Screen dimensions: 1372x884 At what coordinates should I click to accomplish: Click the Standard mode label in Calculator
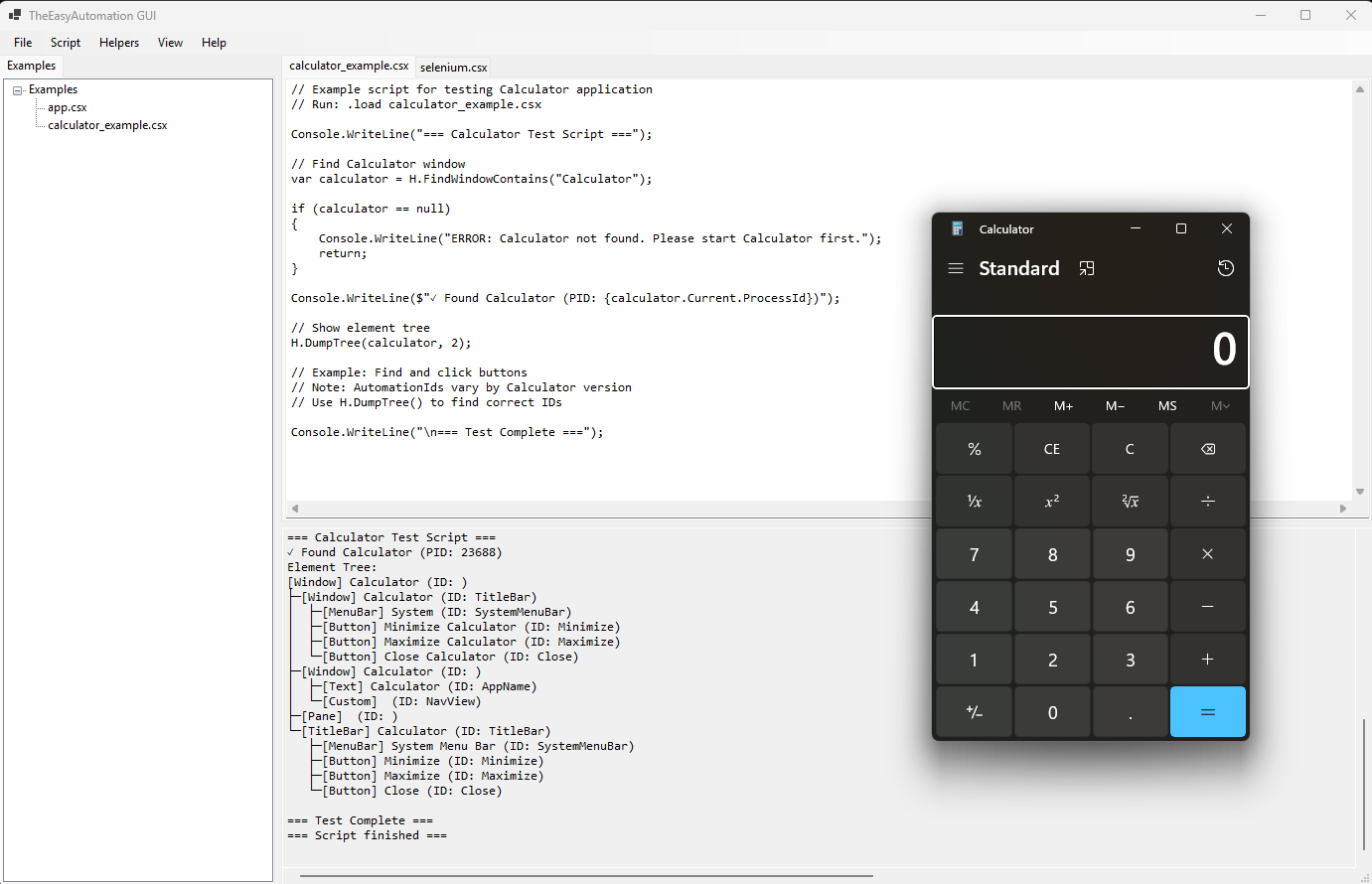coord(1019,268)
